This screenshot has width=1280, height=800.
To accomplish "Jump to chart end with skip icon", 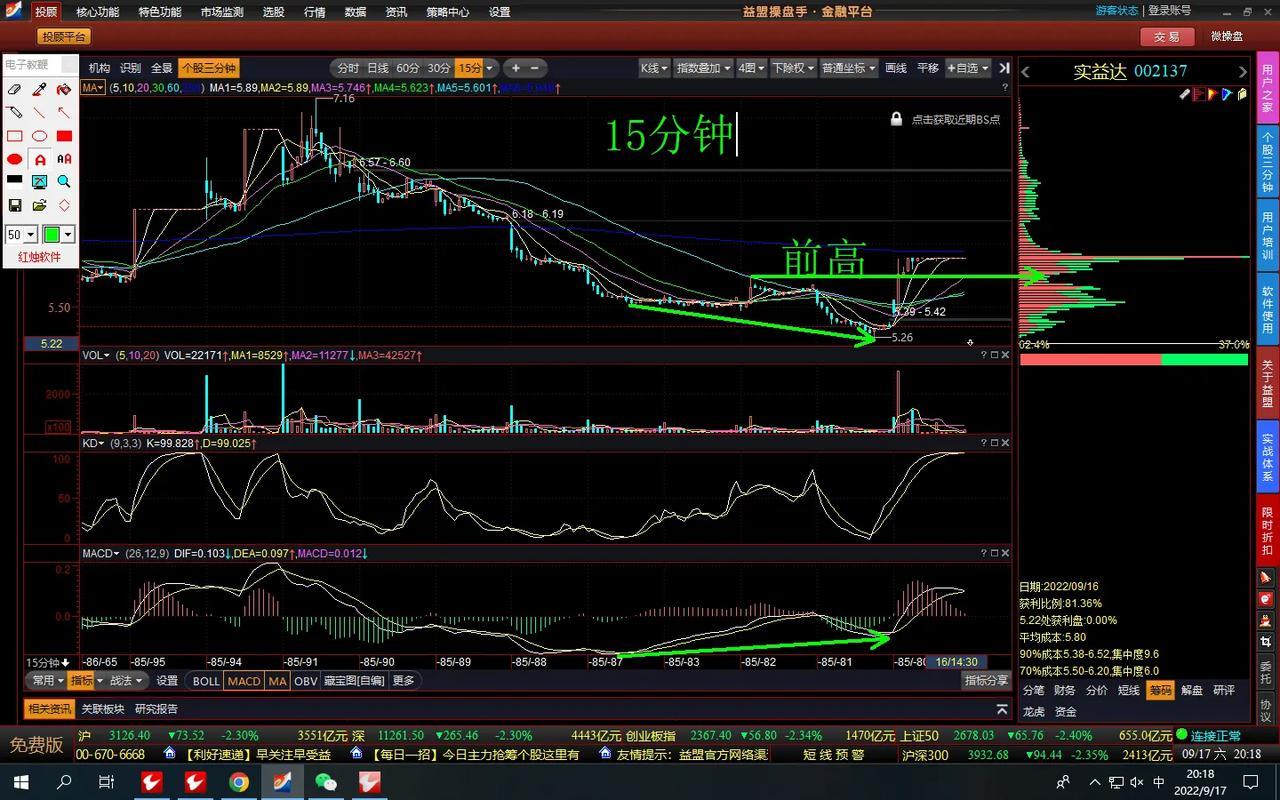I will [1004, 68].
